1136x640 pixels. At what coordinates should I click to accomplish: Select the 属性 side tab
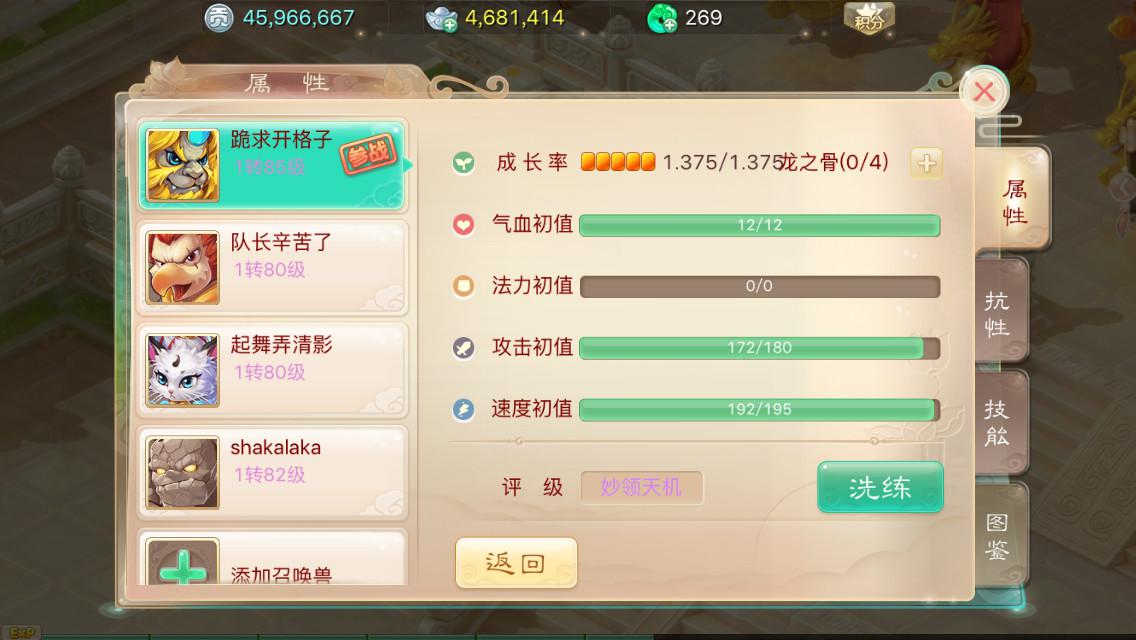pyautogui.click(x=1012, y=201)
